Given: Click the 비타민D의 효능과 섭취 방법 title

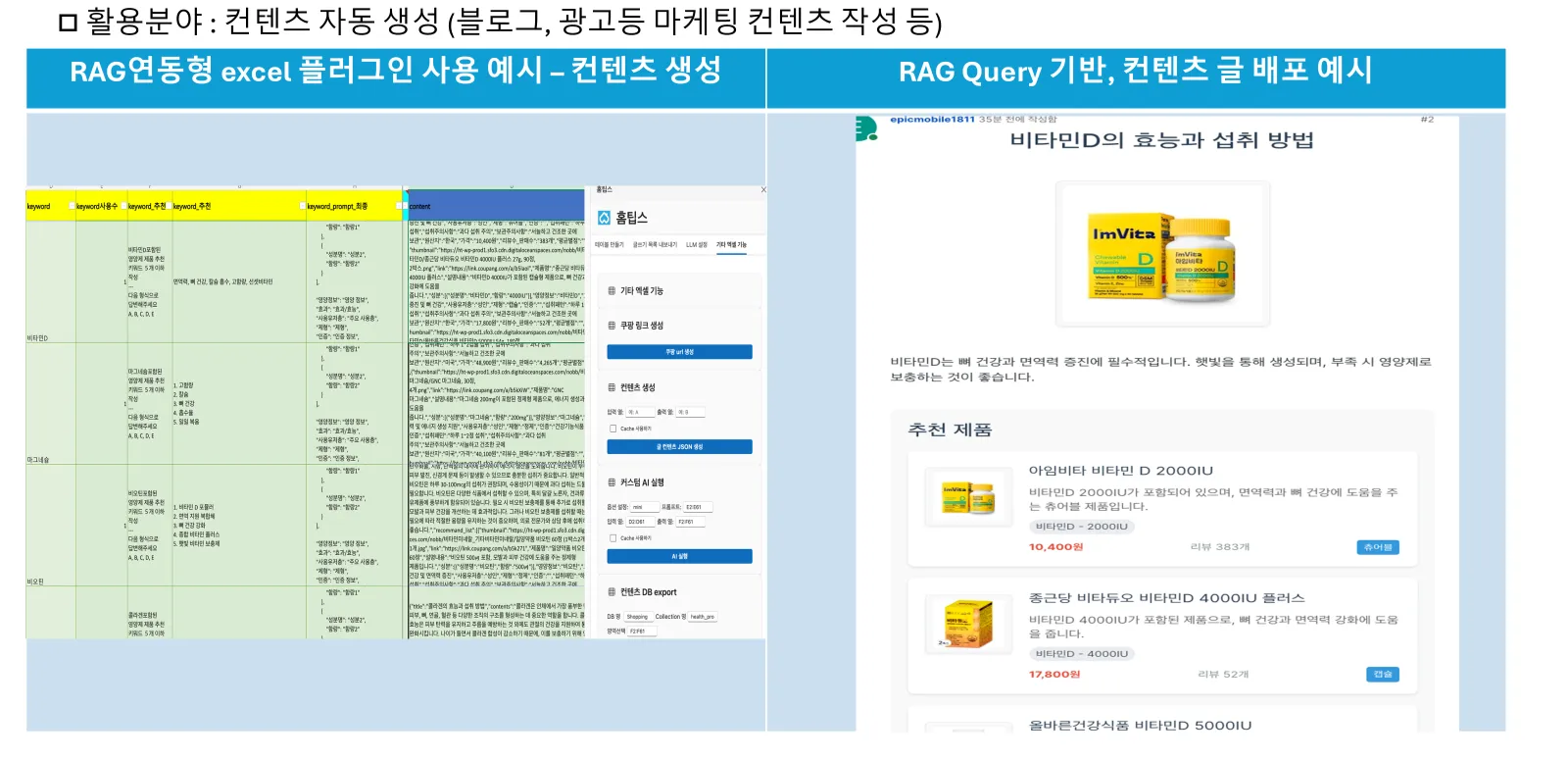Looking at the screenshot, I should pyautogui.click(x=1161, y=140).
